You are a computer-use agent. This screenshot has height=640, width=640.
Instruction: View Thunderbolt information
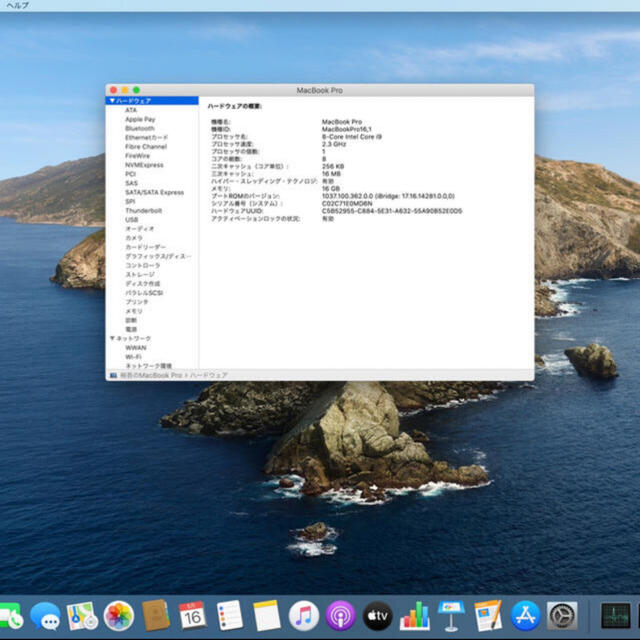click(x=144, y=211)
